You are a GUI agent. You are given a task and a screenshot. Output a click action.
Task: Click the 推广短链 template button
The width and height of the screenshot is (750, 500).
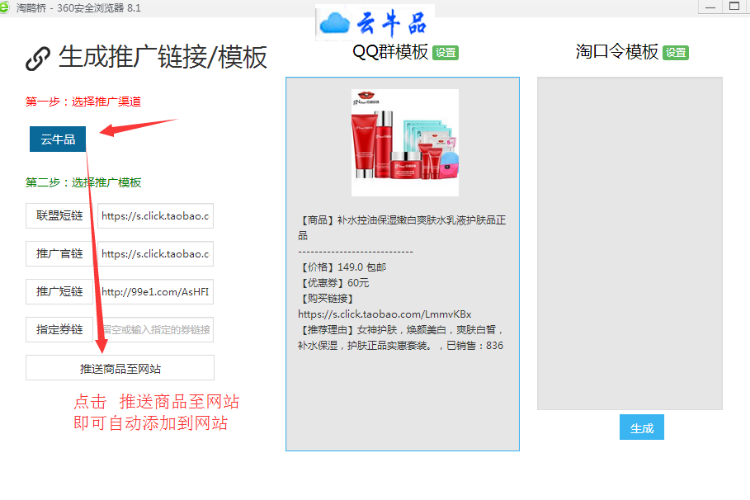click(59, 291)
